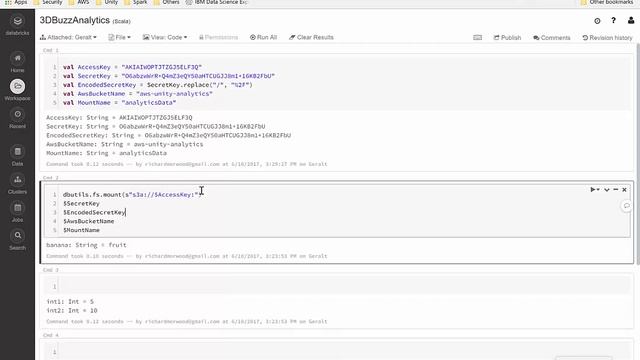Open Comments panel
The width and height of the screenshot is (640, 360).
[551, 38]
